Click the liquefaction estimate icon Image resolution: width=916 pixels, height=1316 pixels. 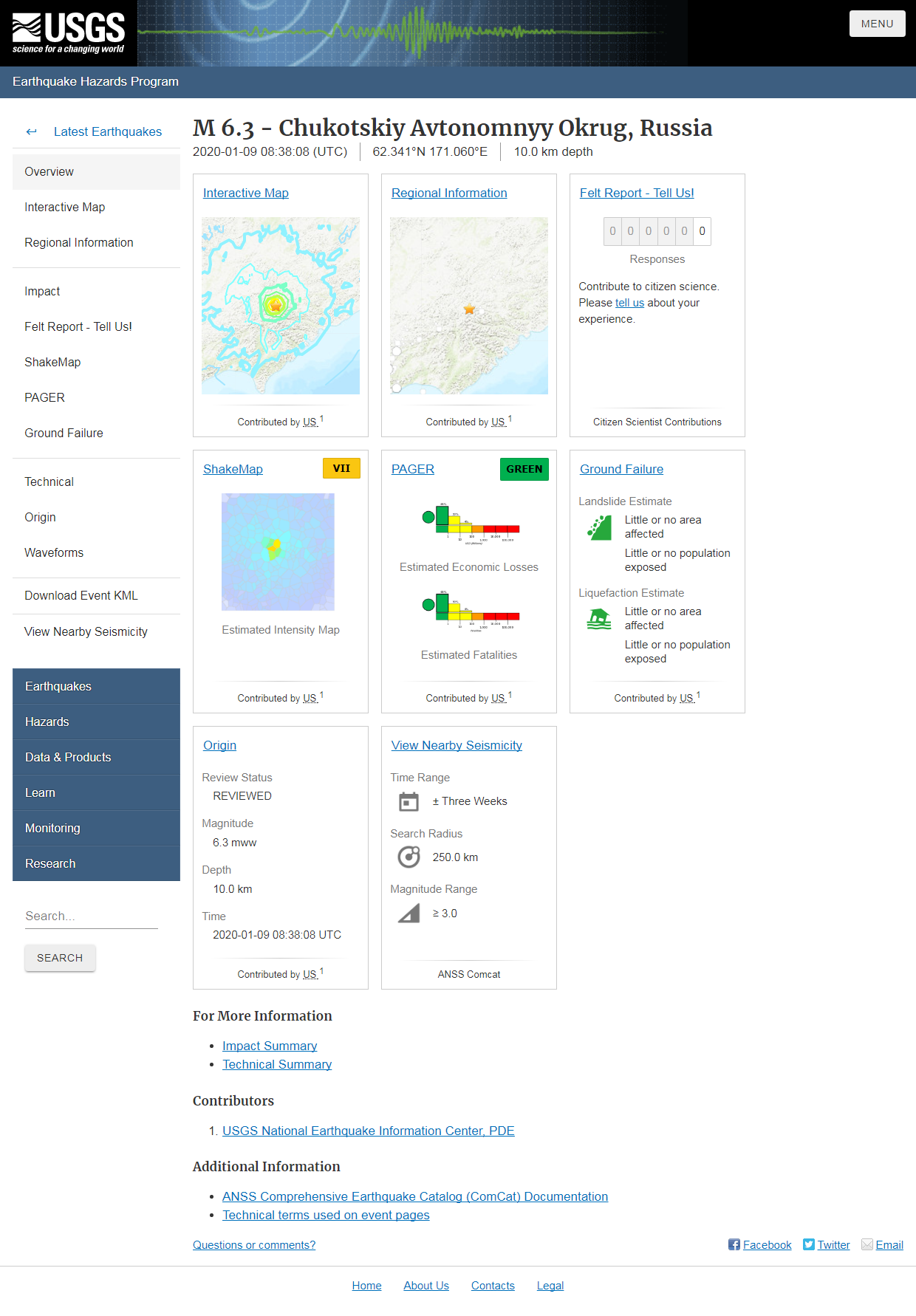pos(599,619)
